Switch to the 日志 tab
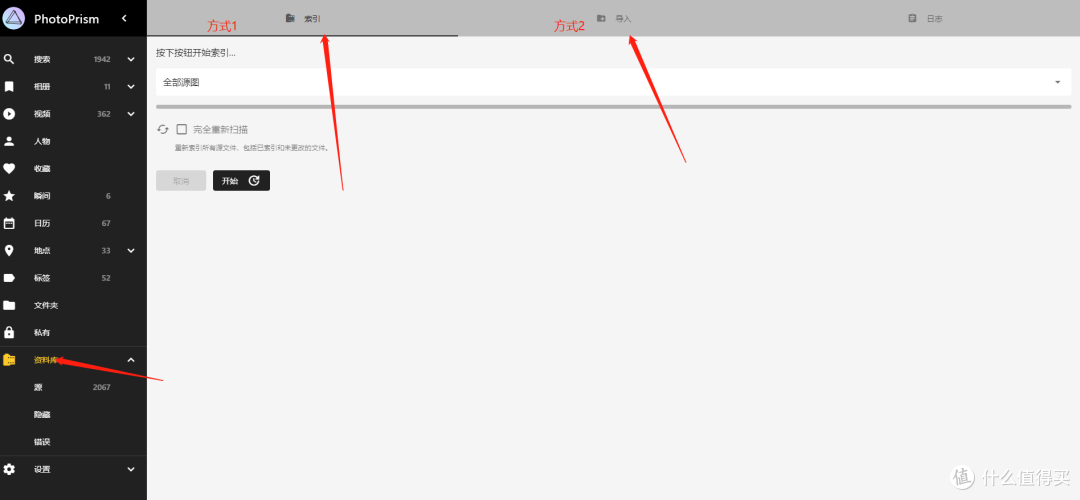This screenshot has height=500, width=1080. tap(925, 19)
